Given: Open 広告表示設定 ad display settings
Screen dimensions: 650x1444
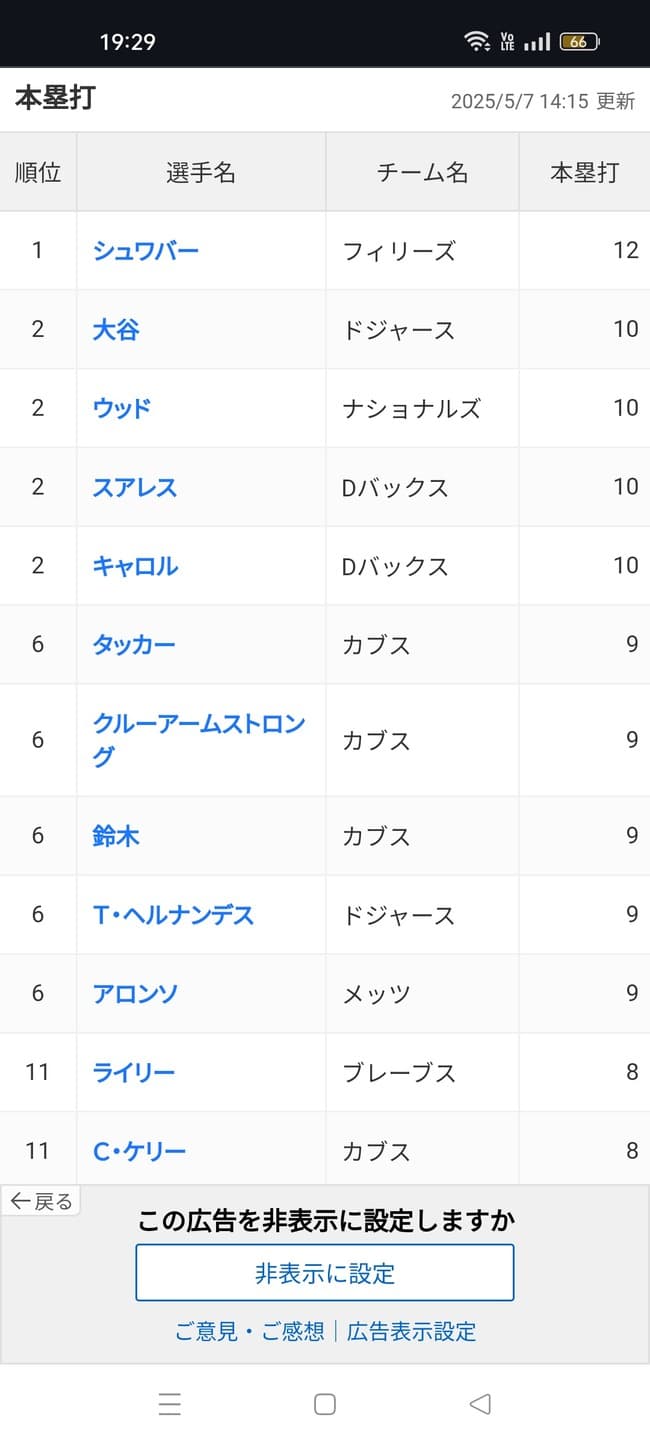Looking at the screenshot, I should tap(413, 1332).
